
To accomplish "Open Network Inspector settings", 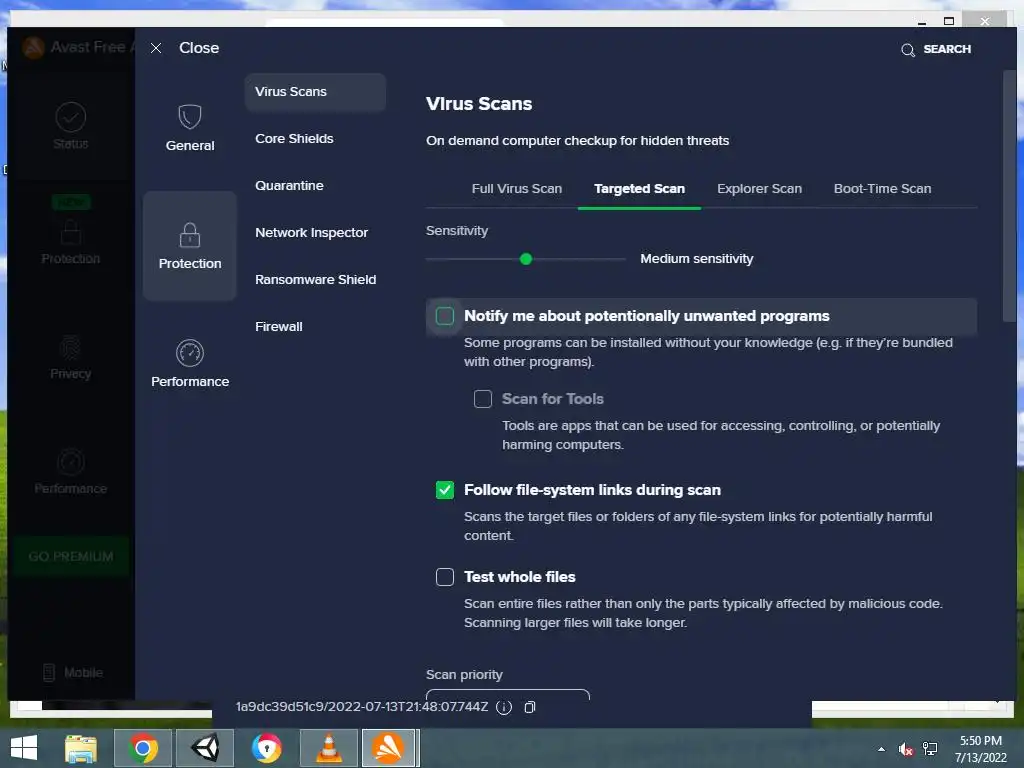I will point(312,233).
